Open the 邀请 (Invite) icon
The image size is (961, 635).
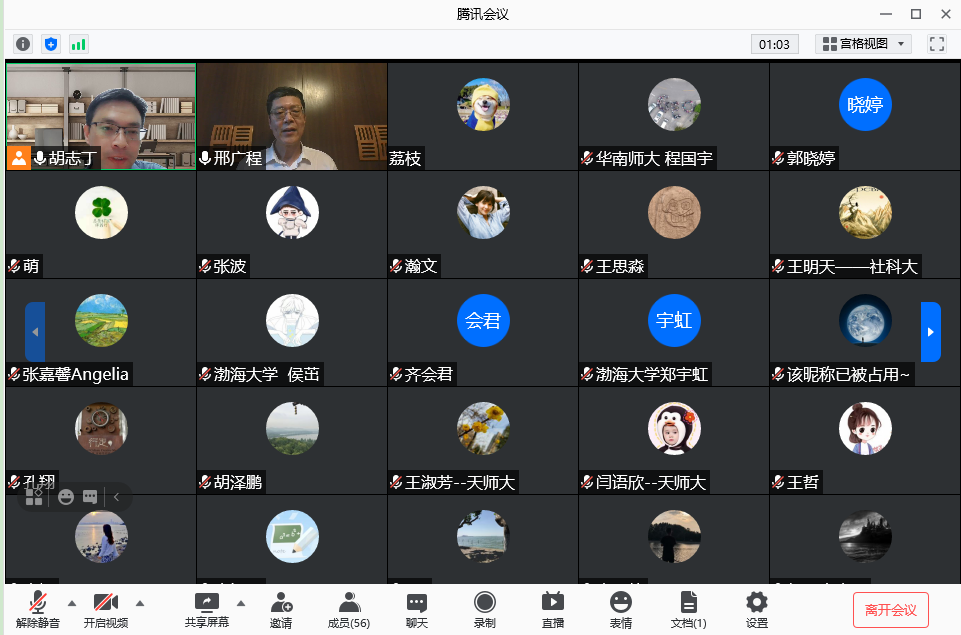[281, 609]
